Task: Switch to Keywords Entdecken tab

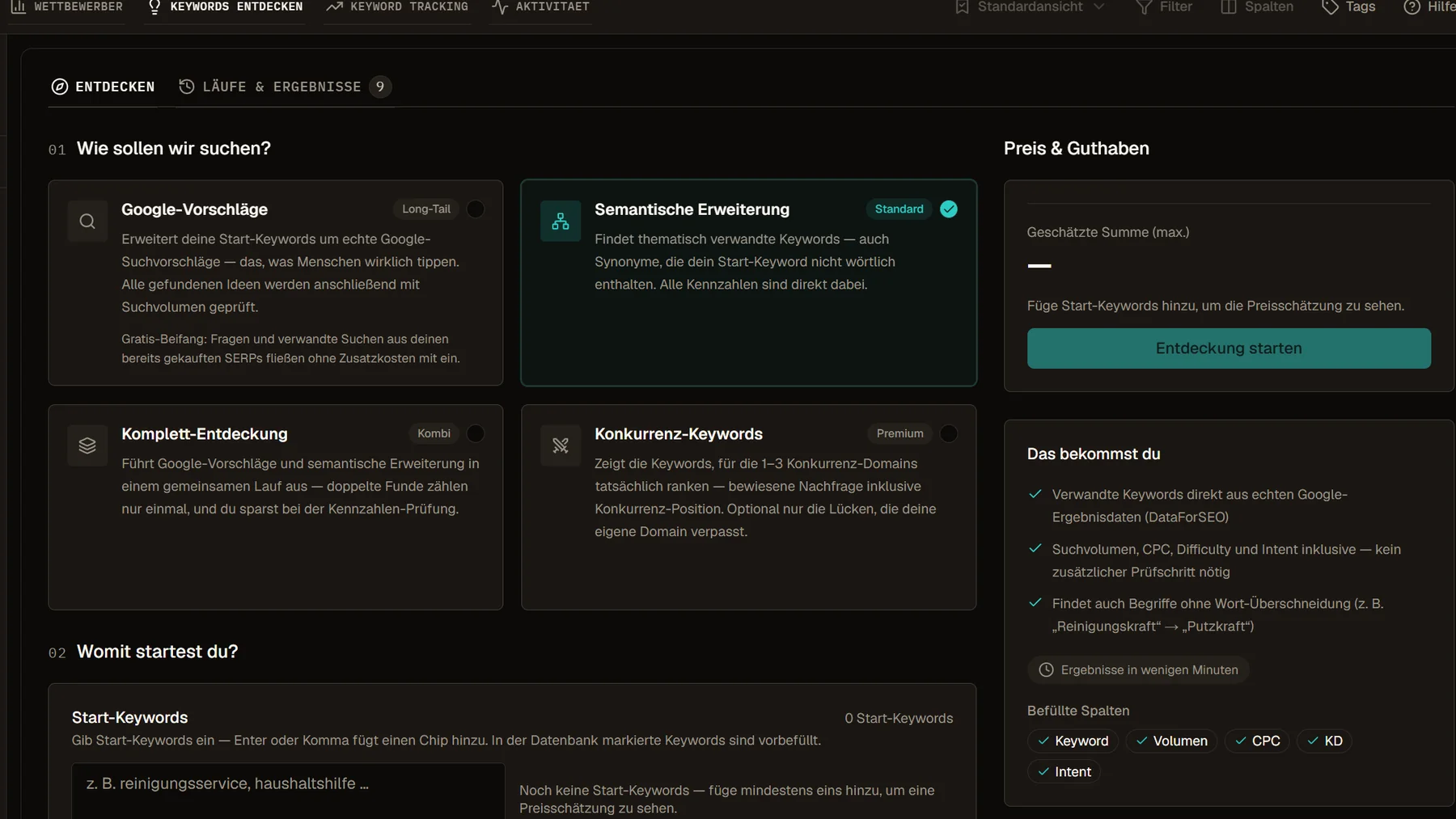Action: tap(225, 7)
